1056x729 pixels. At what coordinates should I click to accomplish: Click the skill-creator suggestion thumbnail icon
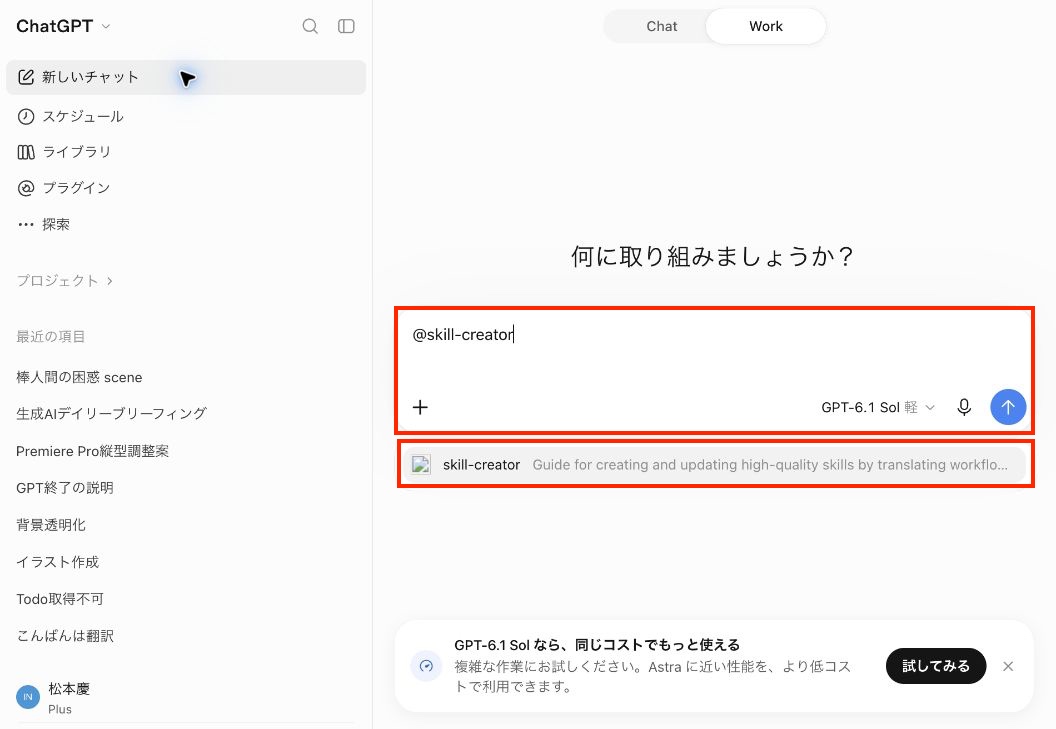[x=421, y=464]
